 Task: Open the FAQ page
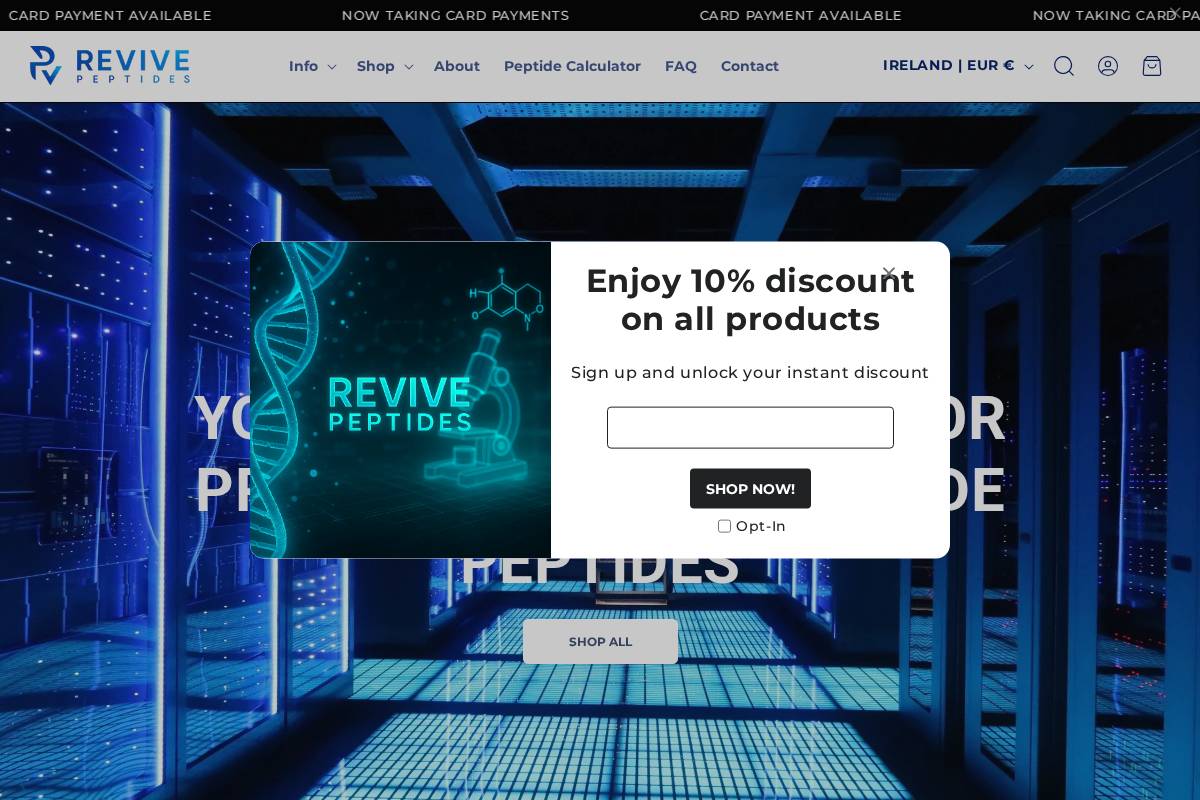click(681, 66)
